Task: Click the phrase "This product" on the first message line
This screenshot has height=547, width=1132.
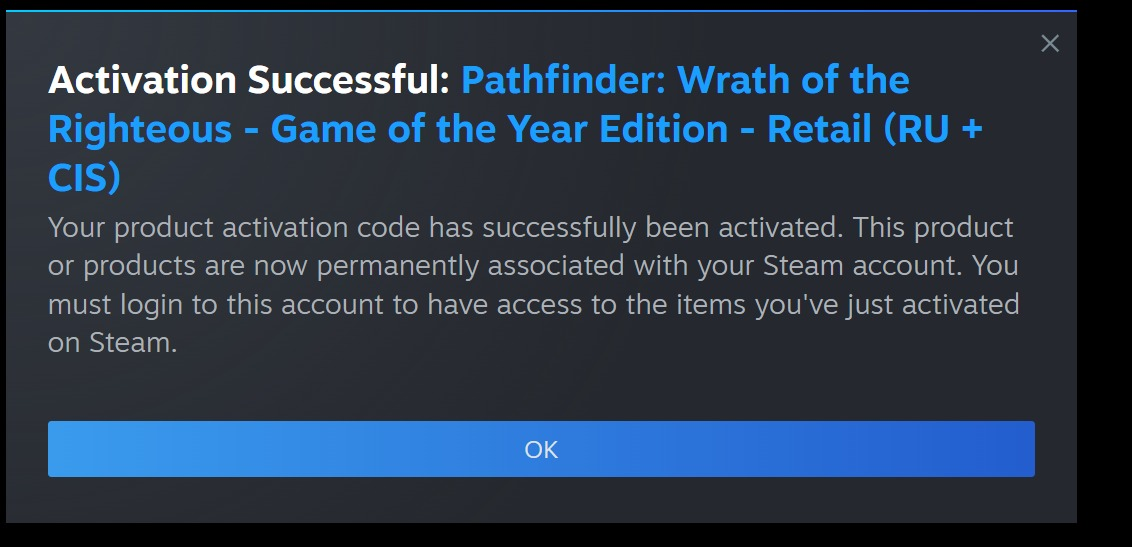Action: (933, 227)
